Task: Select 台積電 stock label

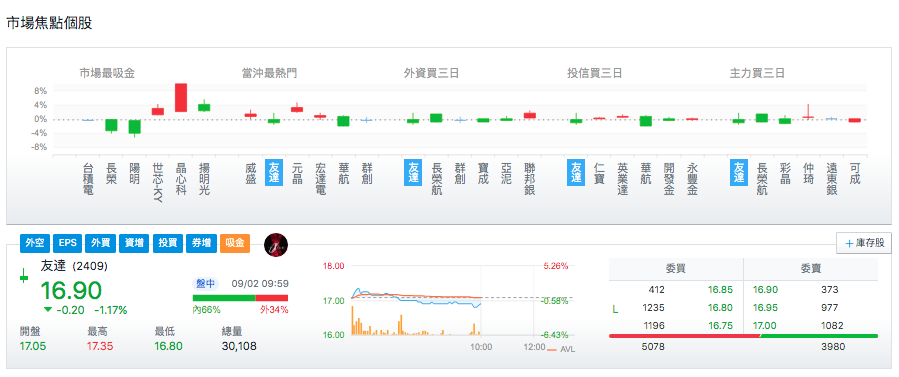Action: 88,178
